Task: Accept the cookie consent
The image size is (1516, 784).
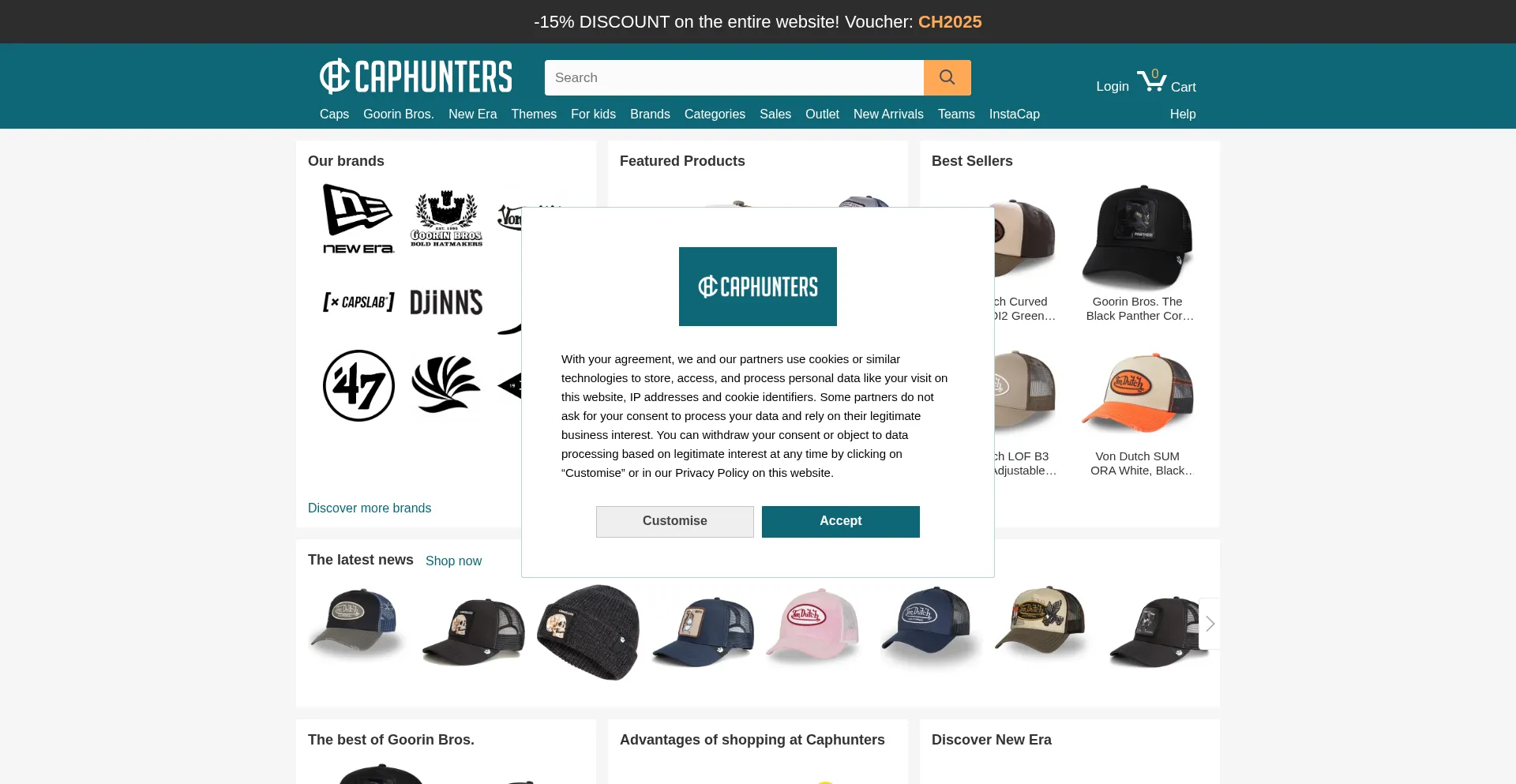Action: 841,522
